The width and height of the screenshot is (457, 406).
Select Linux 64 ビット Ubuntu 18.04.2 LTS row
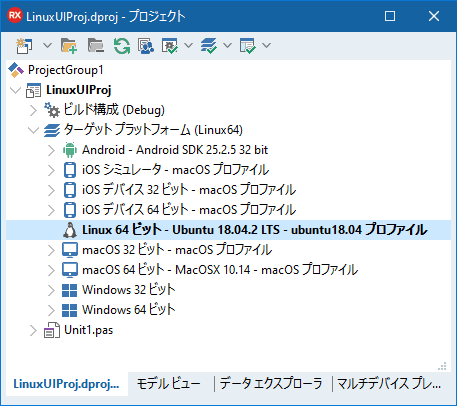click(229, 230)
